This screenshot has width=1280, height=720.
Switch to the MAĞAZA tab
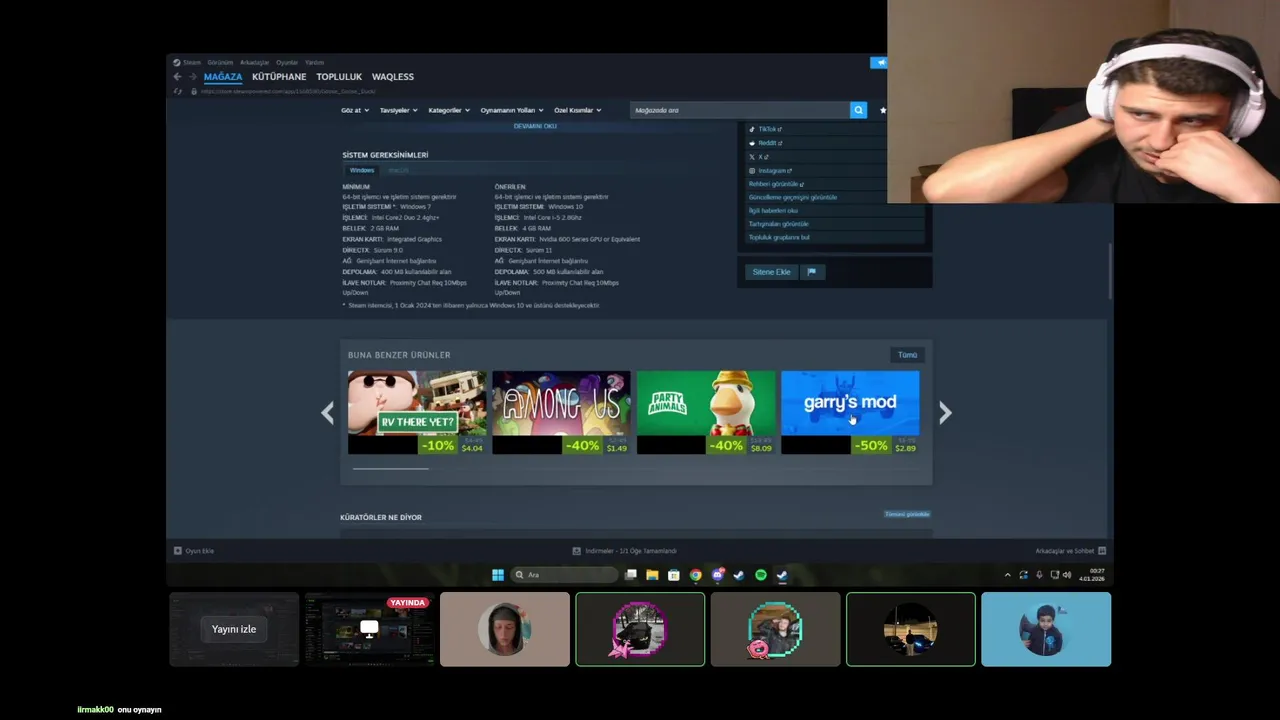[x=223, y=77]
